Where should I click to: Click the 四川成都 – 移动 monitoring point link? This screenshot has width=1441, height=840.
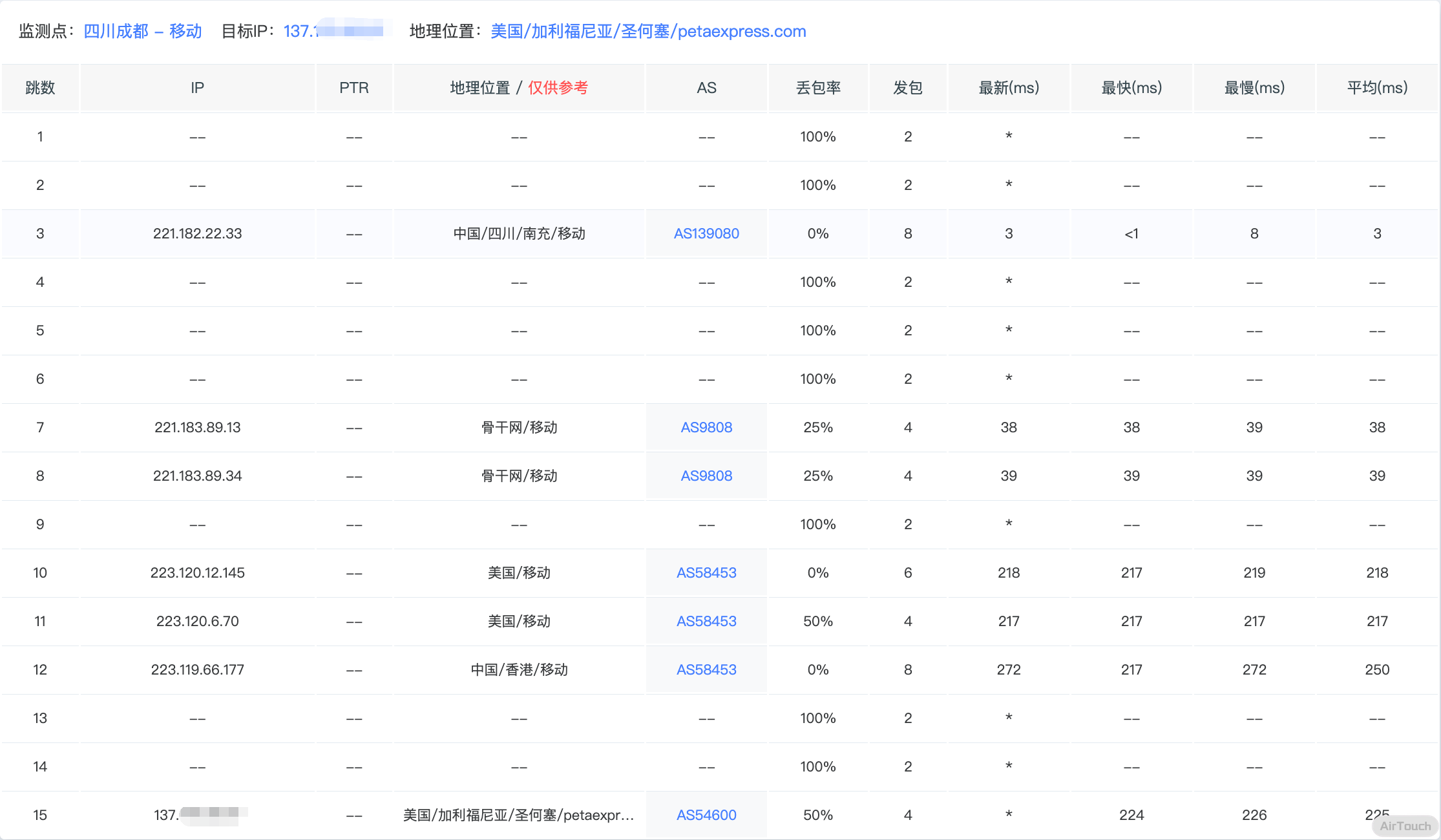coord(143,31)
